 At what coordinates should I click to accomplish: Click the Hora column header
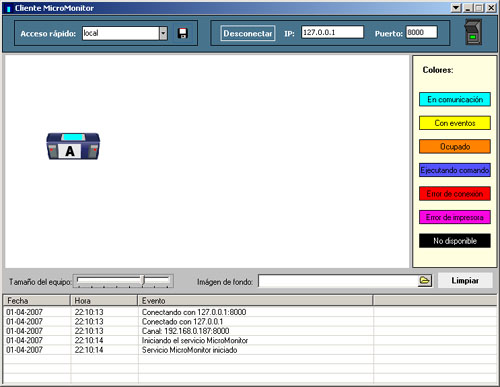pos(104,301)
